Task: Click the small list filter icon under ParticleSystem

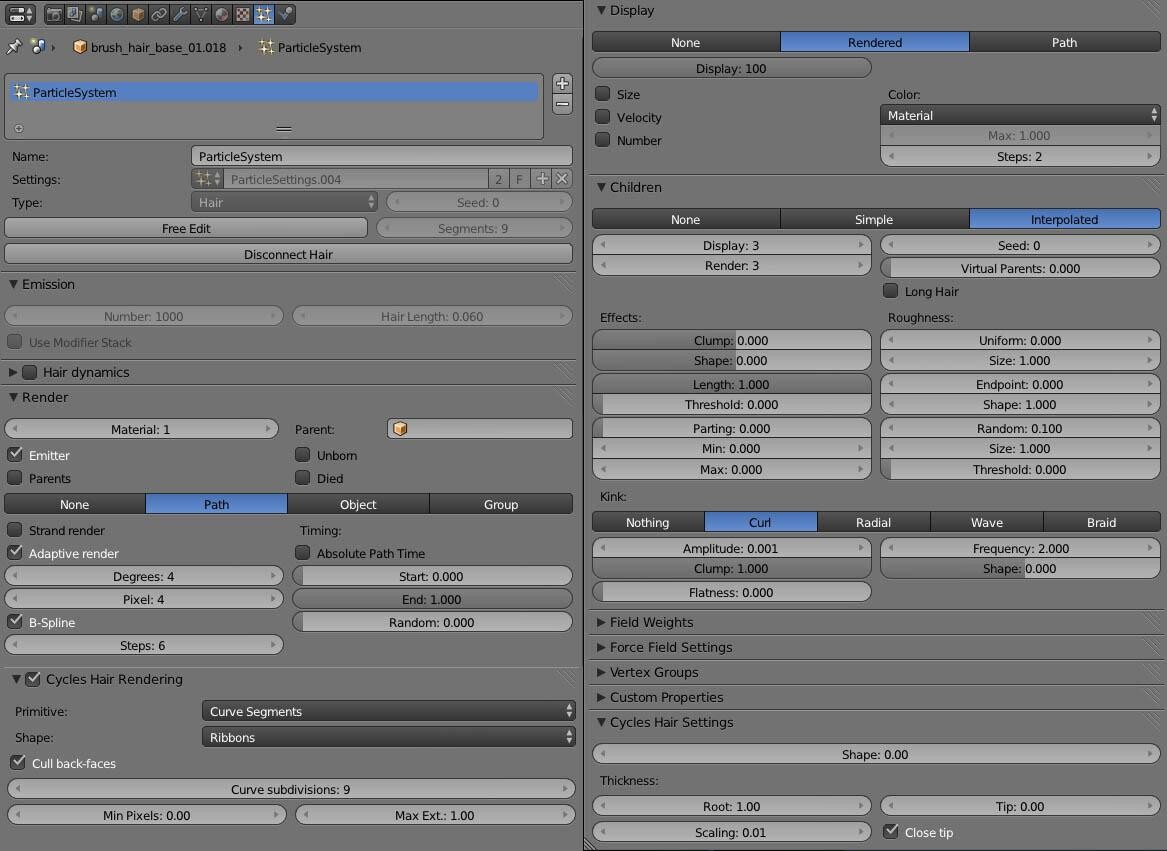Action: point(19,128)
